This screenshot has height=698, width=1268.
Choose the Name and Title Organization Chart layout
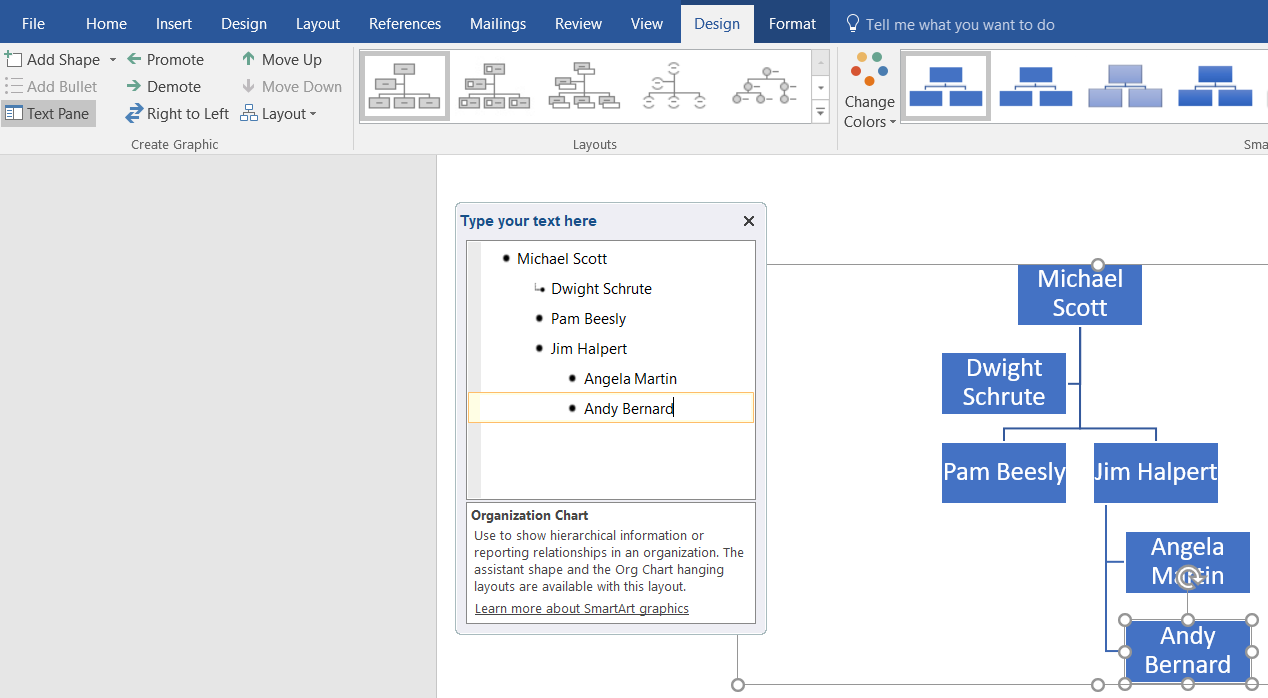coord(494,86)
